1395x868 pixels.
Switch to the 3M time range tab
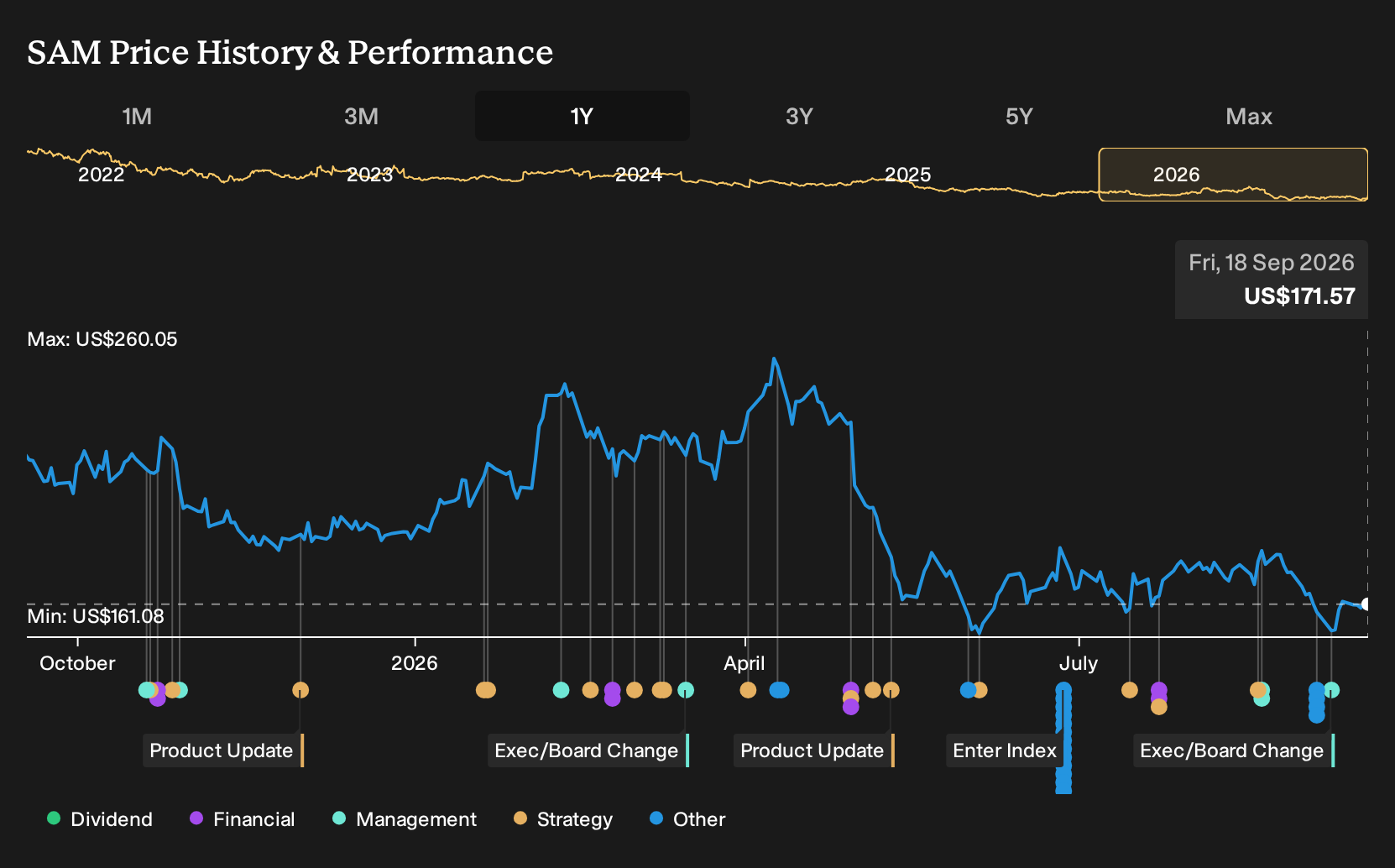(361, 116)
